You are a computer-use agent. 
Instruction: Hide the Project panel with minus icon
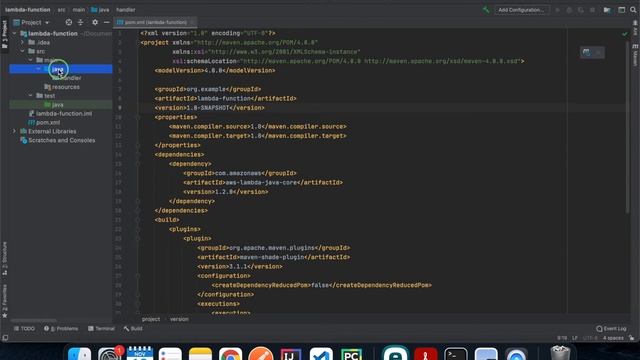click(x=107, y=22)
